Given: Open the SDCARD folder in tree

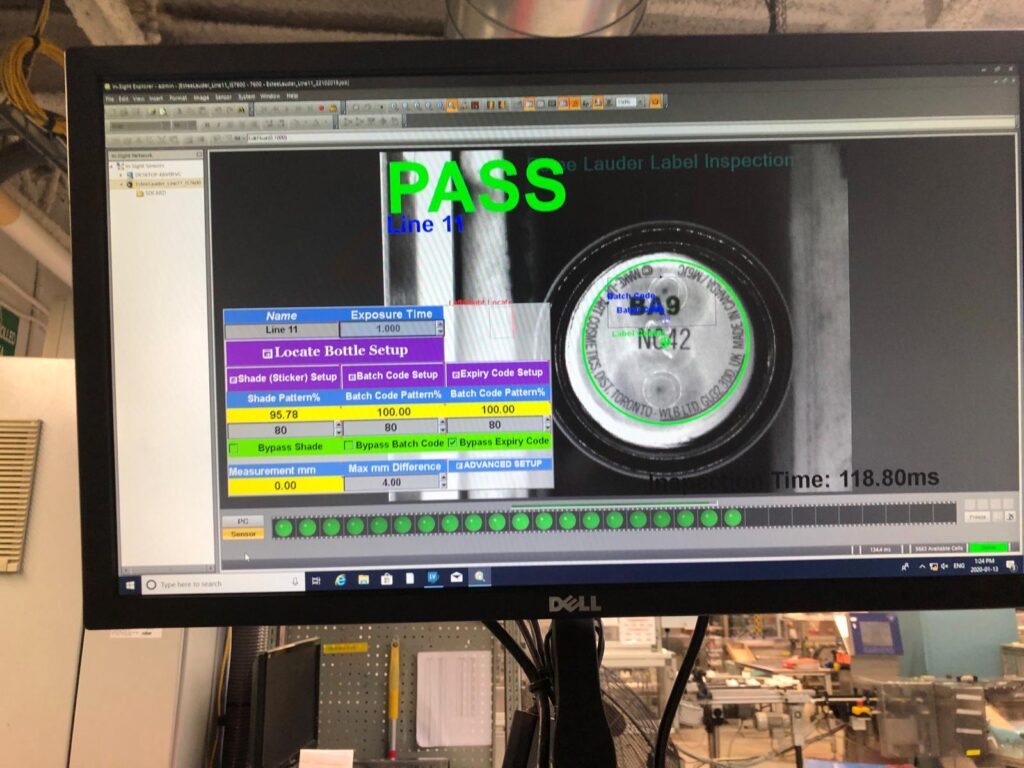Looking at the screenshot, I should click(x=152, y=193).
